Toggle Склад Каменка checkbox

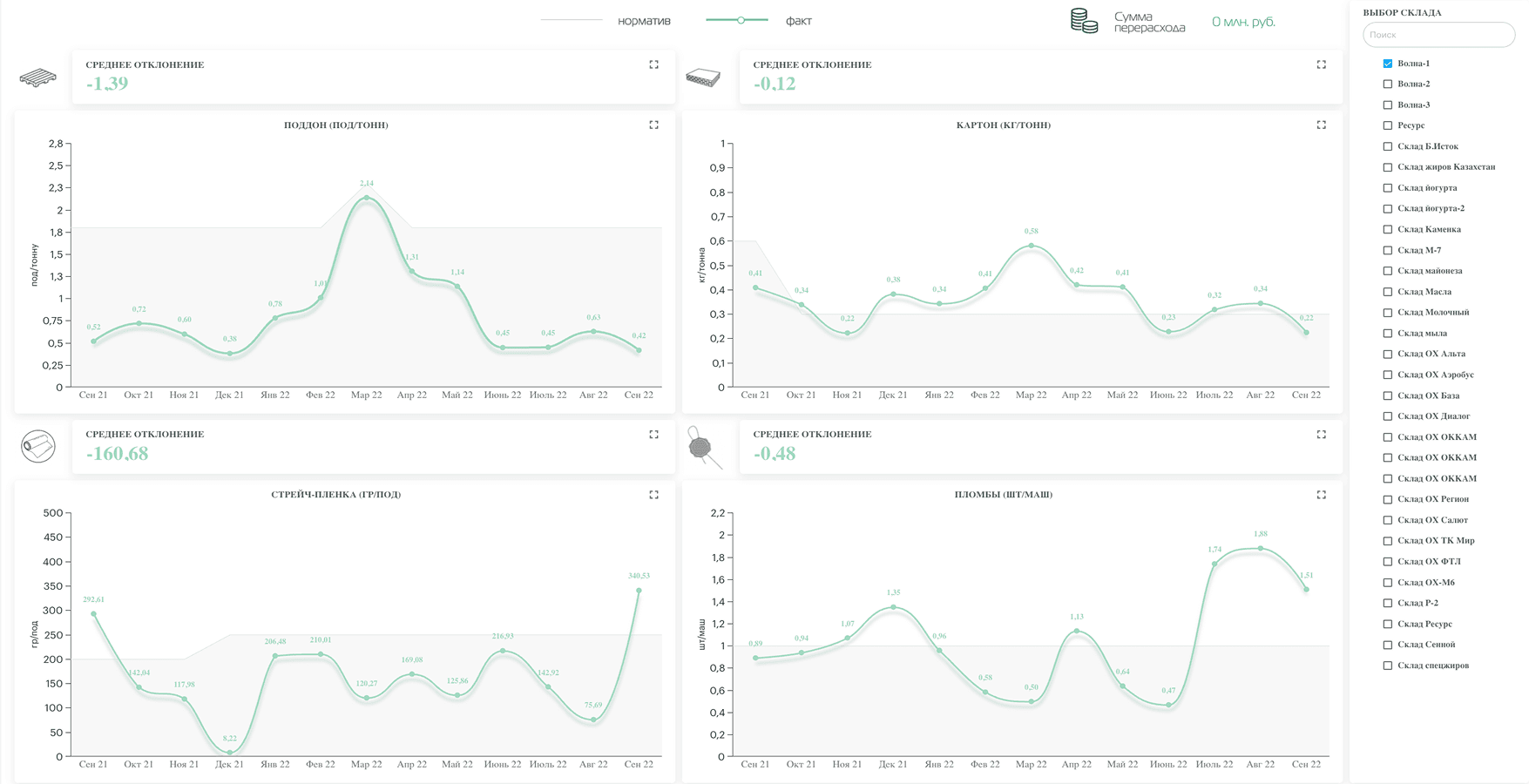[x=1388, y=229]
